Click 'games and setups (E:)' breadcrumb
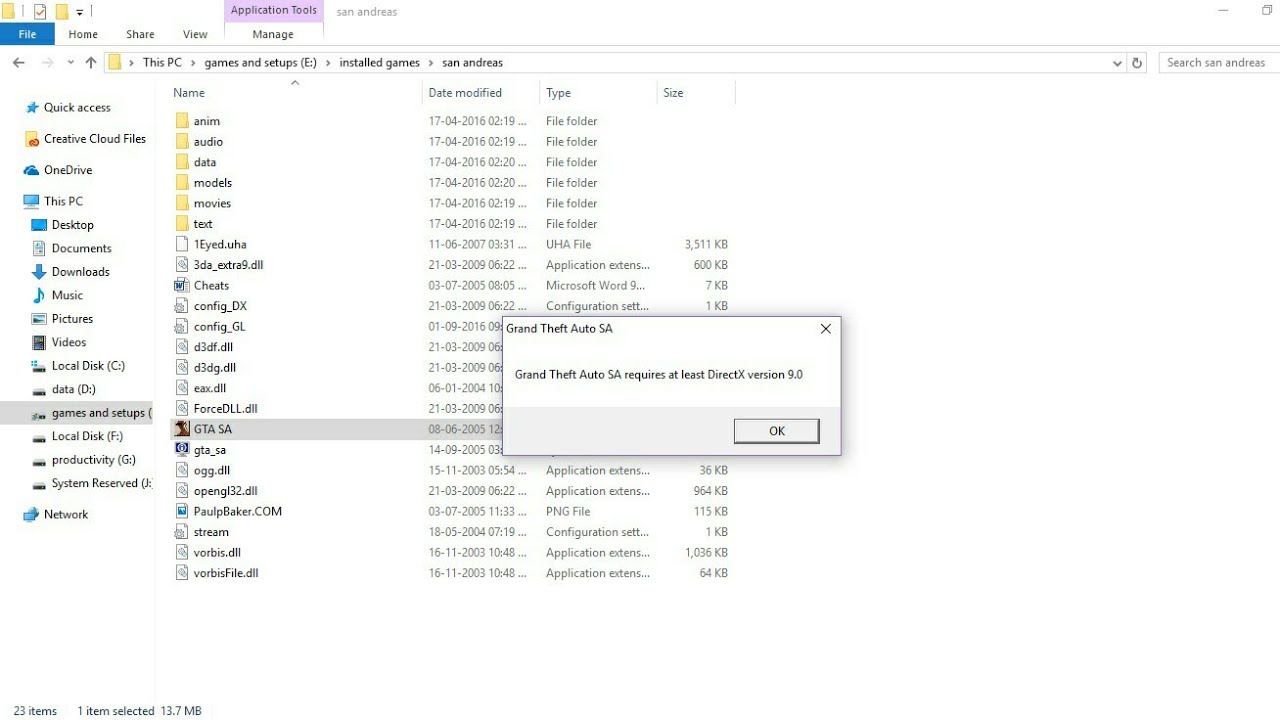1280x720 pixels. pos(260,62)
